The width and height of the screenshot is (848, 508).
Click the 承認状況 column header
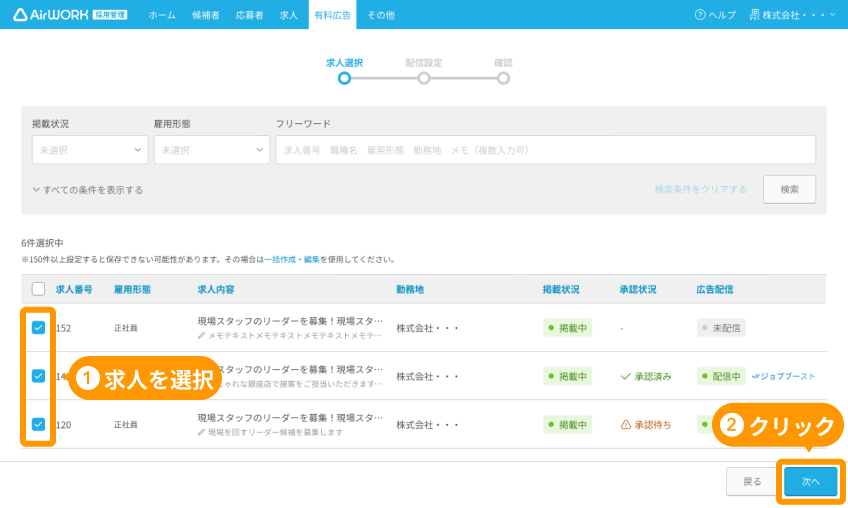coord(638,289)
